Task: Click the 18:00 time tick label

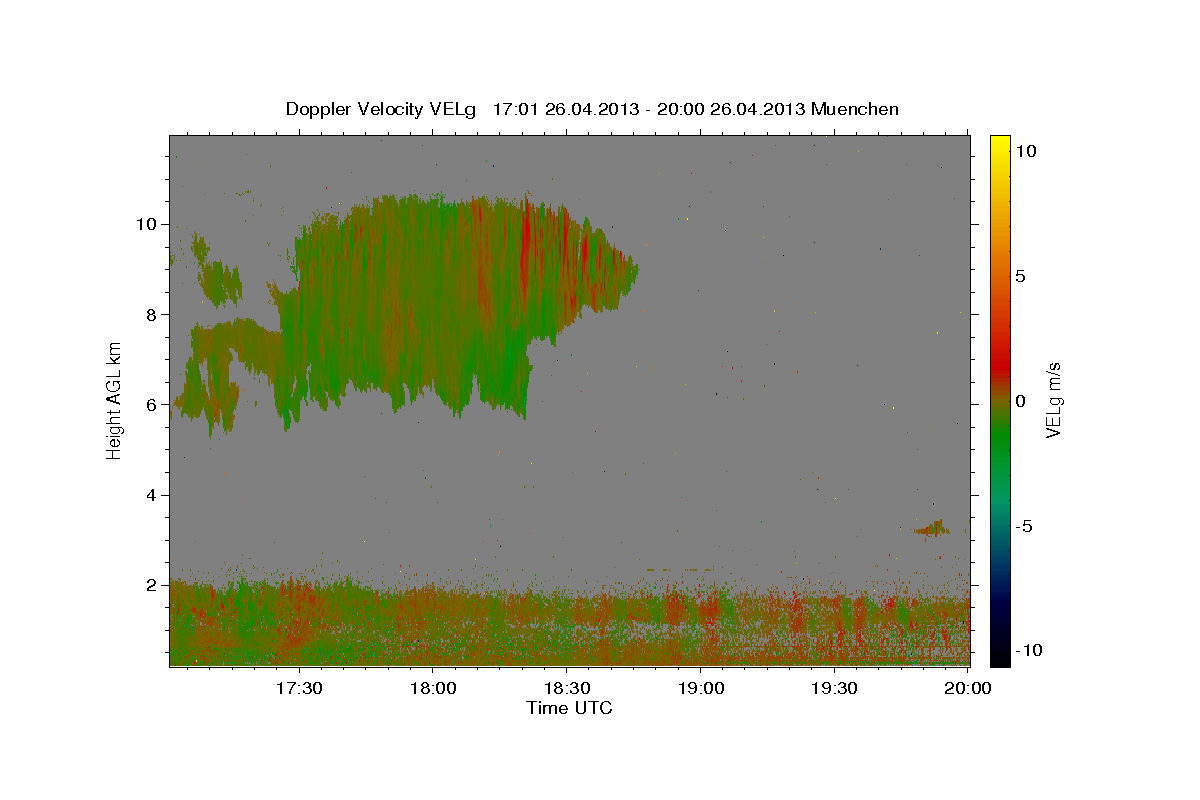Action: pyautogui.click(x=432, y=688)
